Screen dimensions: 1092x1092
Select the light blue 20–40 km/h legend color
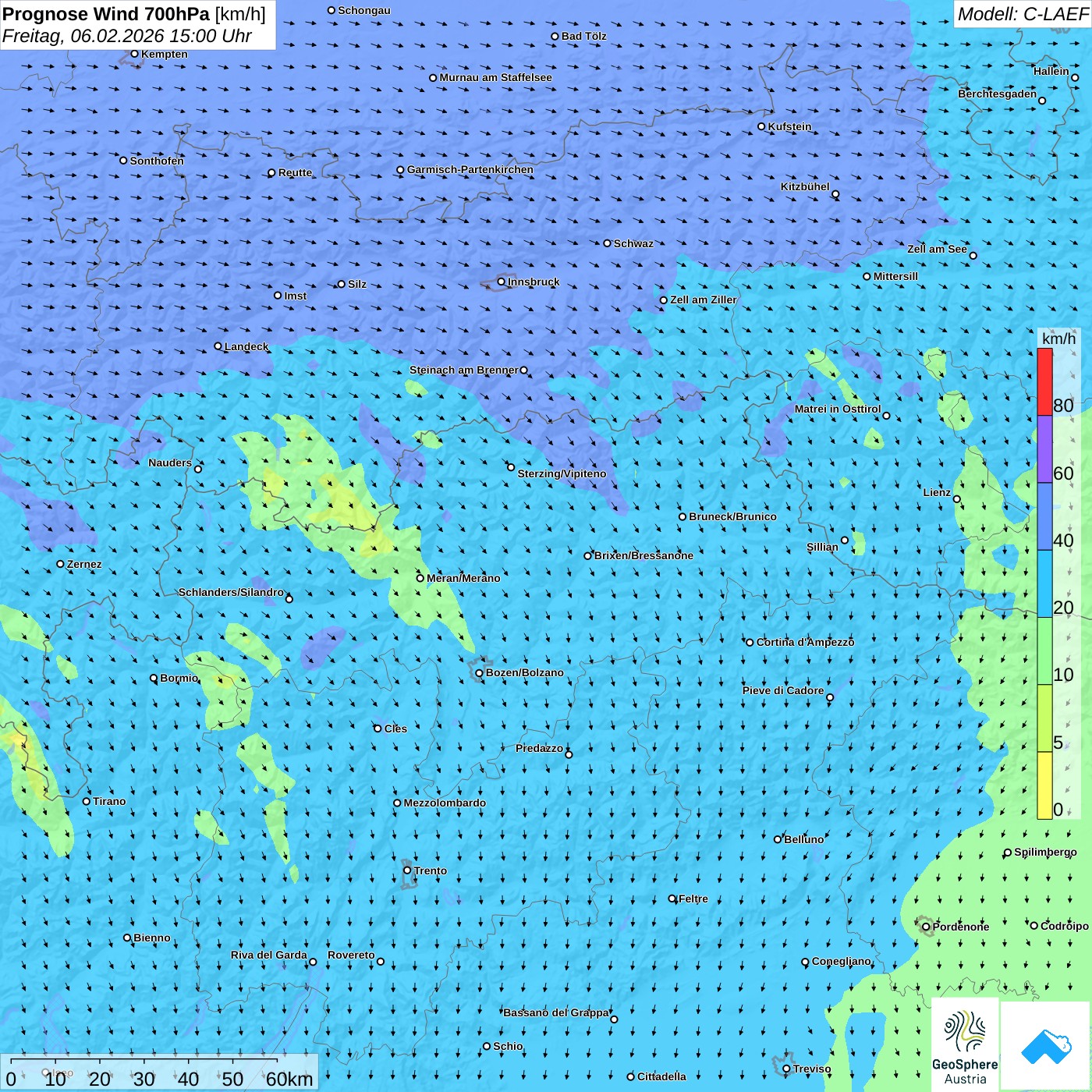pos(1044,584)
